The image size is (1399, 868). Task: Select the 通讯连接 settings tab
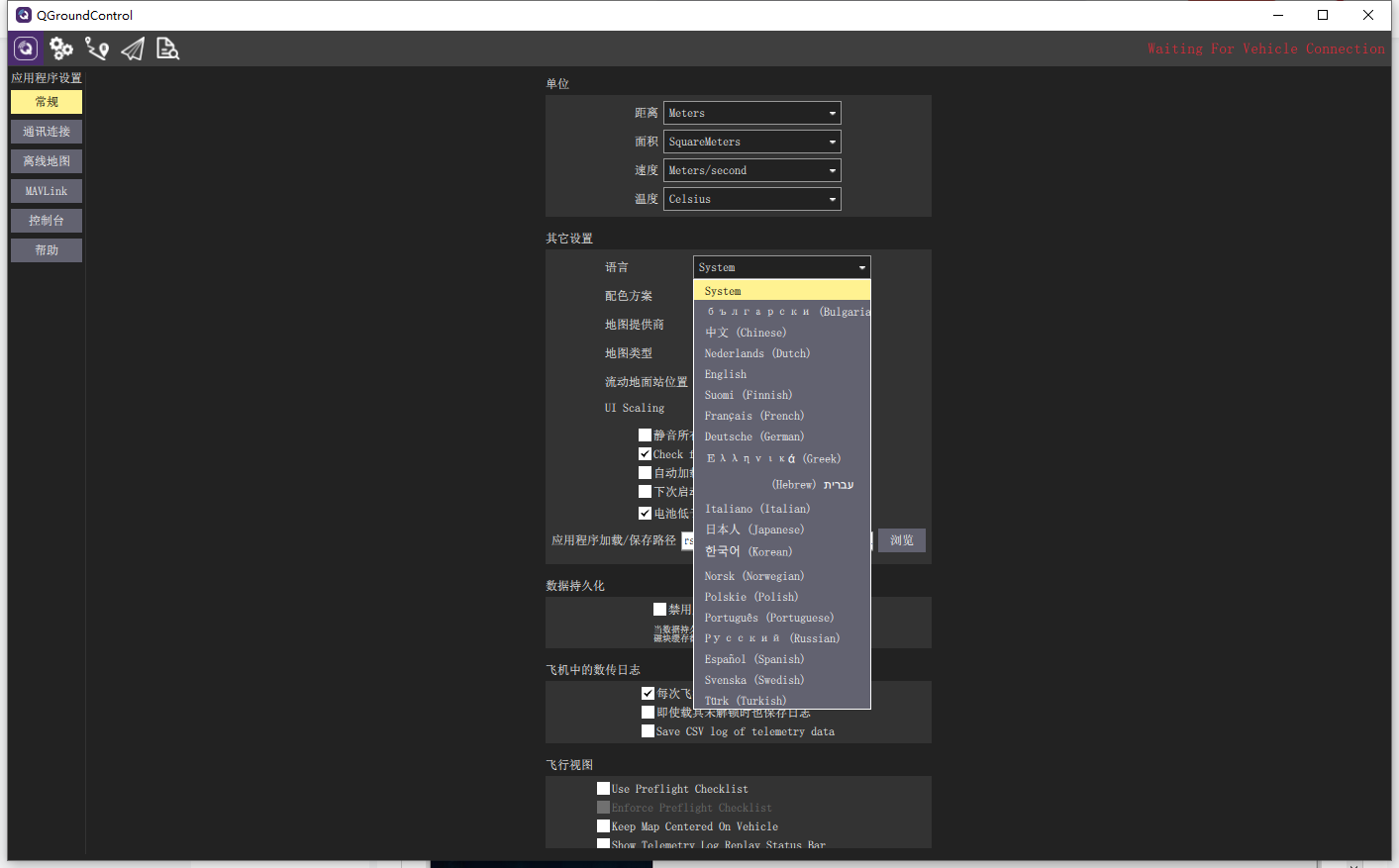47,132
